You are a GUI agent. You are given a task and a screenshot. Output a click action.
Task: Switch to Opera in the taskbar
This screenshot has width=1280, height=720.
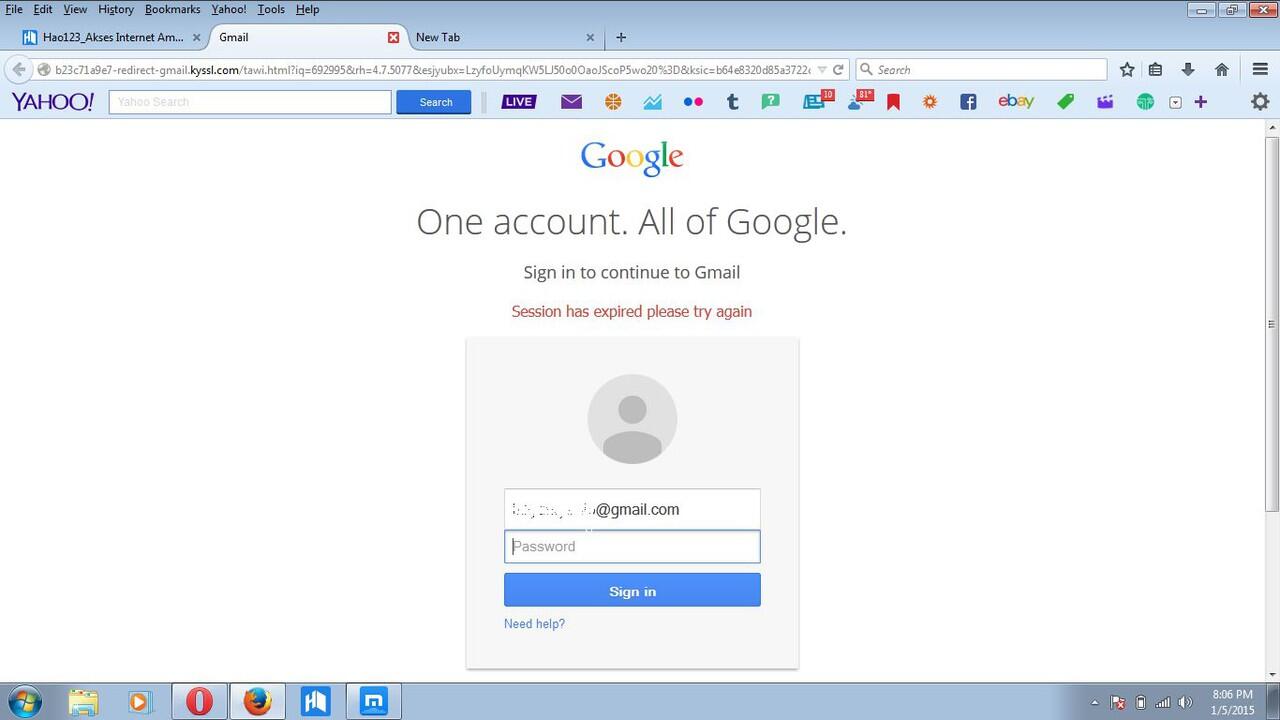[199, 701]
